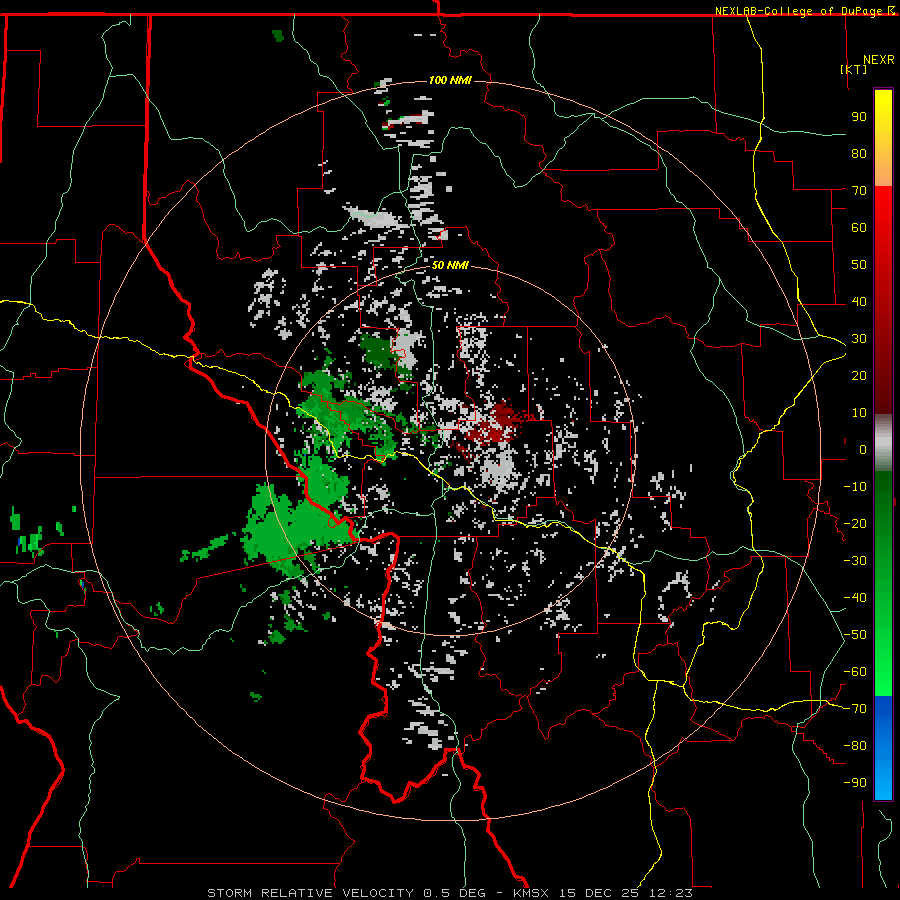
Task: Click the 10 value on the velocity scale
Action: tap(859, 413)
